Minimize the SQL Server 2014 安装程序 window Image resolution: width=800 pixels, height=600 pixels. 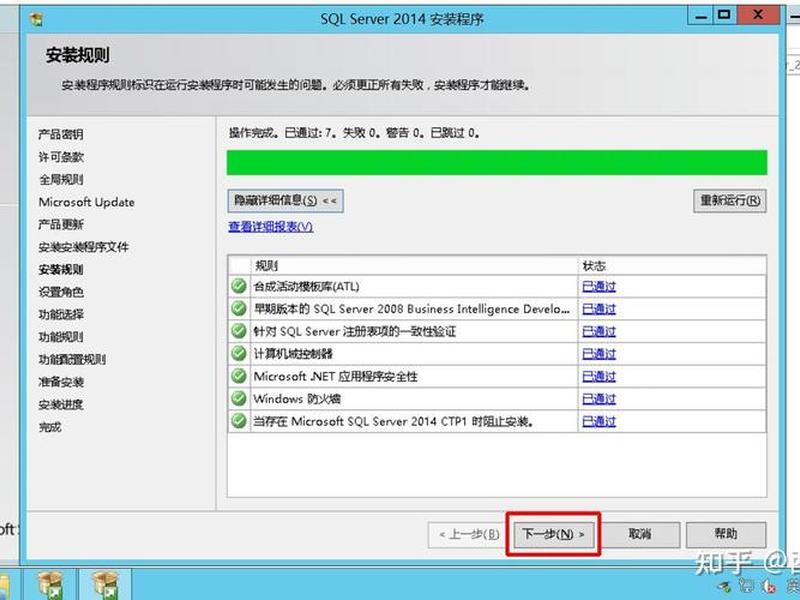pos(702,17)
